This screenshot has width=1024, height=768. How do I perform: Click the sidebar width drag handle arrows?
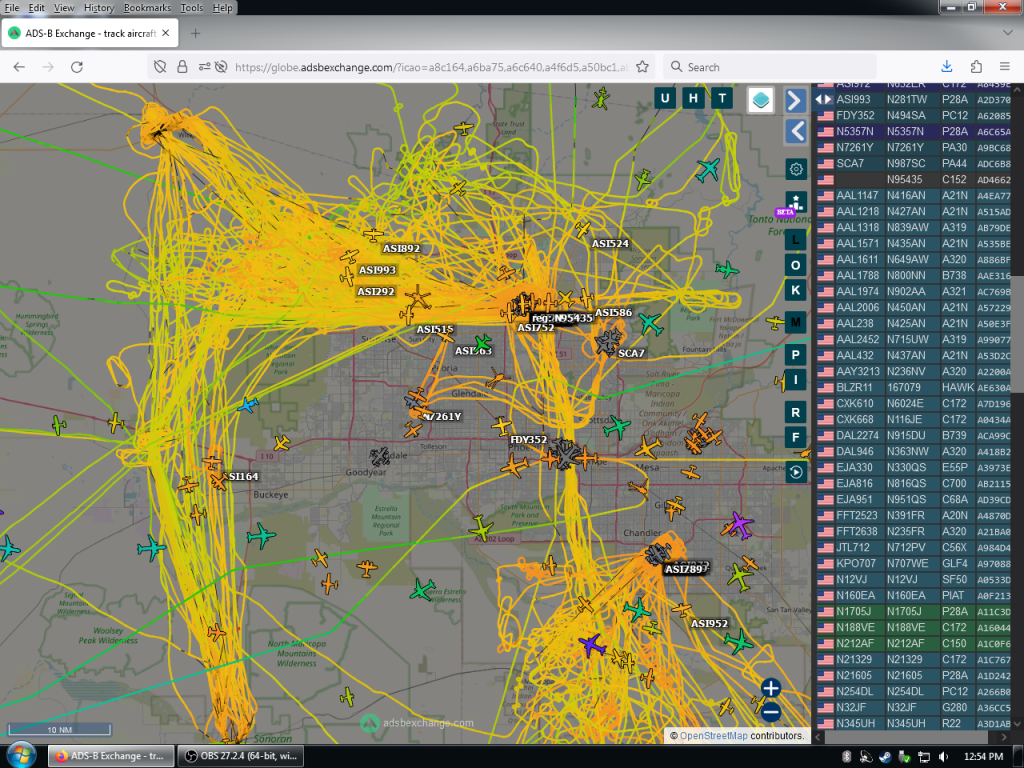point(824,99)
